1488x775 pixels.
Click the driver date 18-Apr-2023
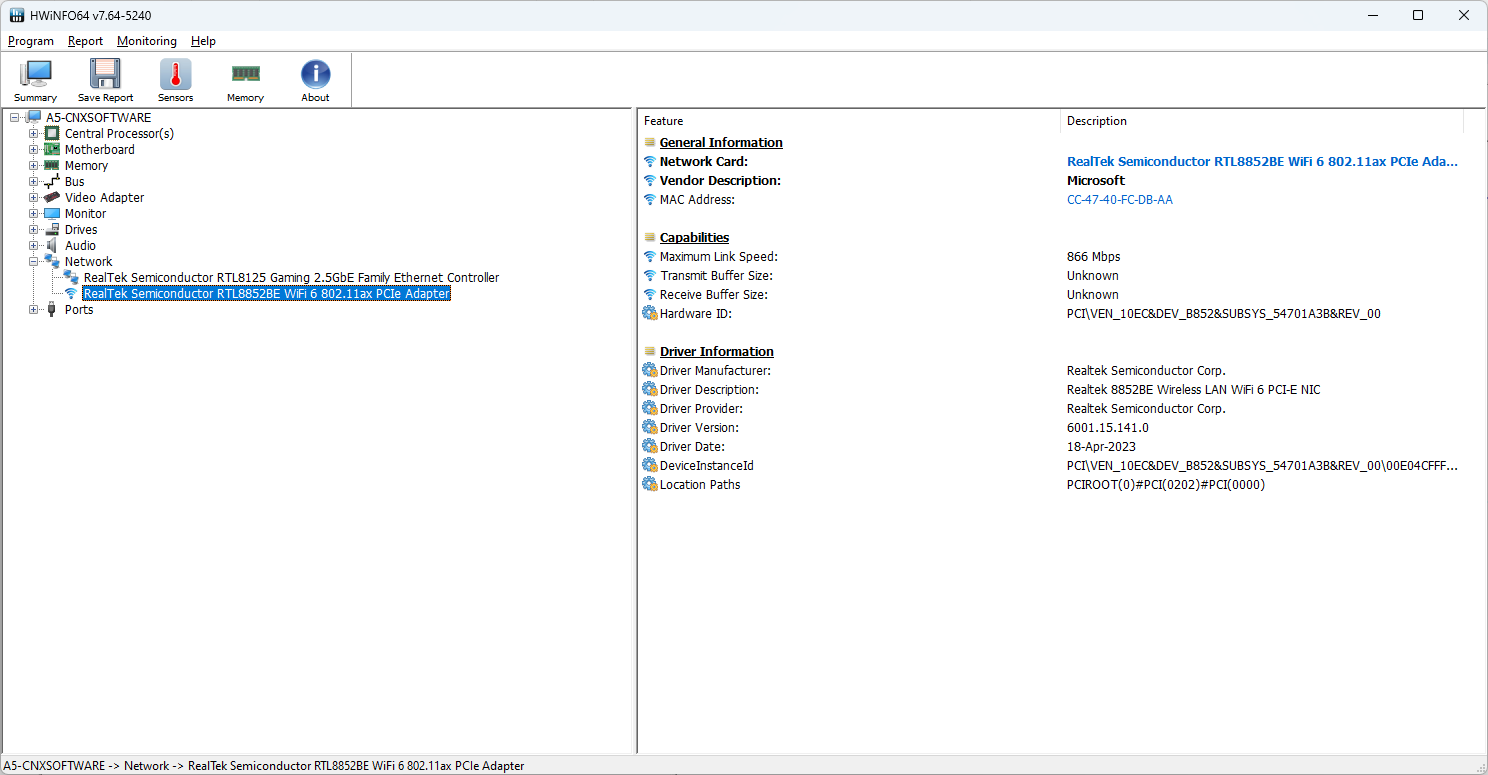tap(1101, 447)
